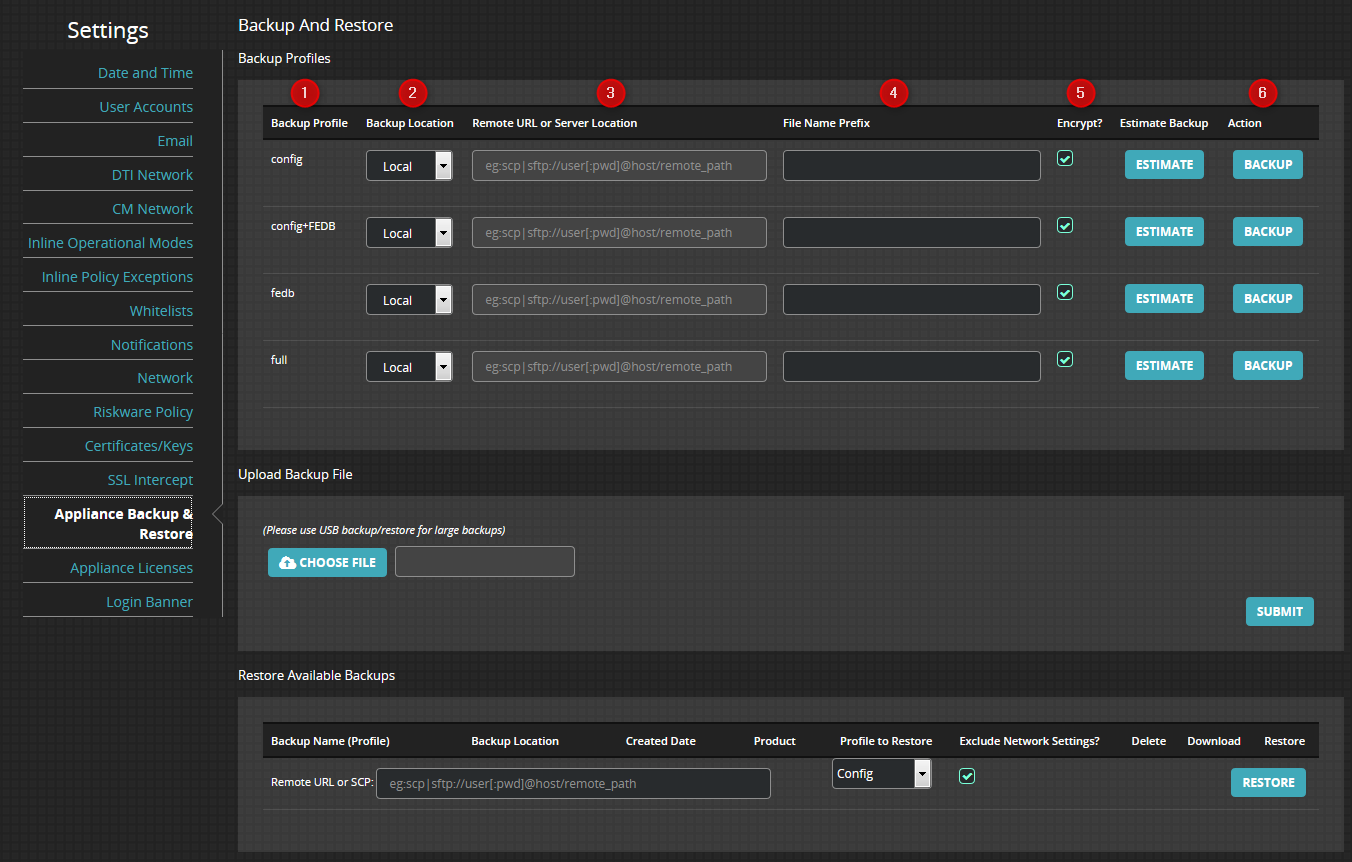Go to User Accounts settings
Screen dimensions: 1352x862
146,107
